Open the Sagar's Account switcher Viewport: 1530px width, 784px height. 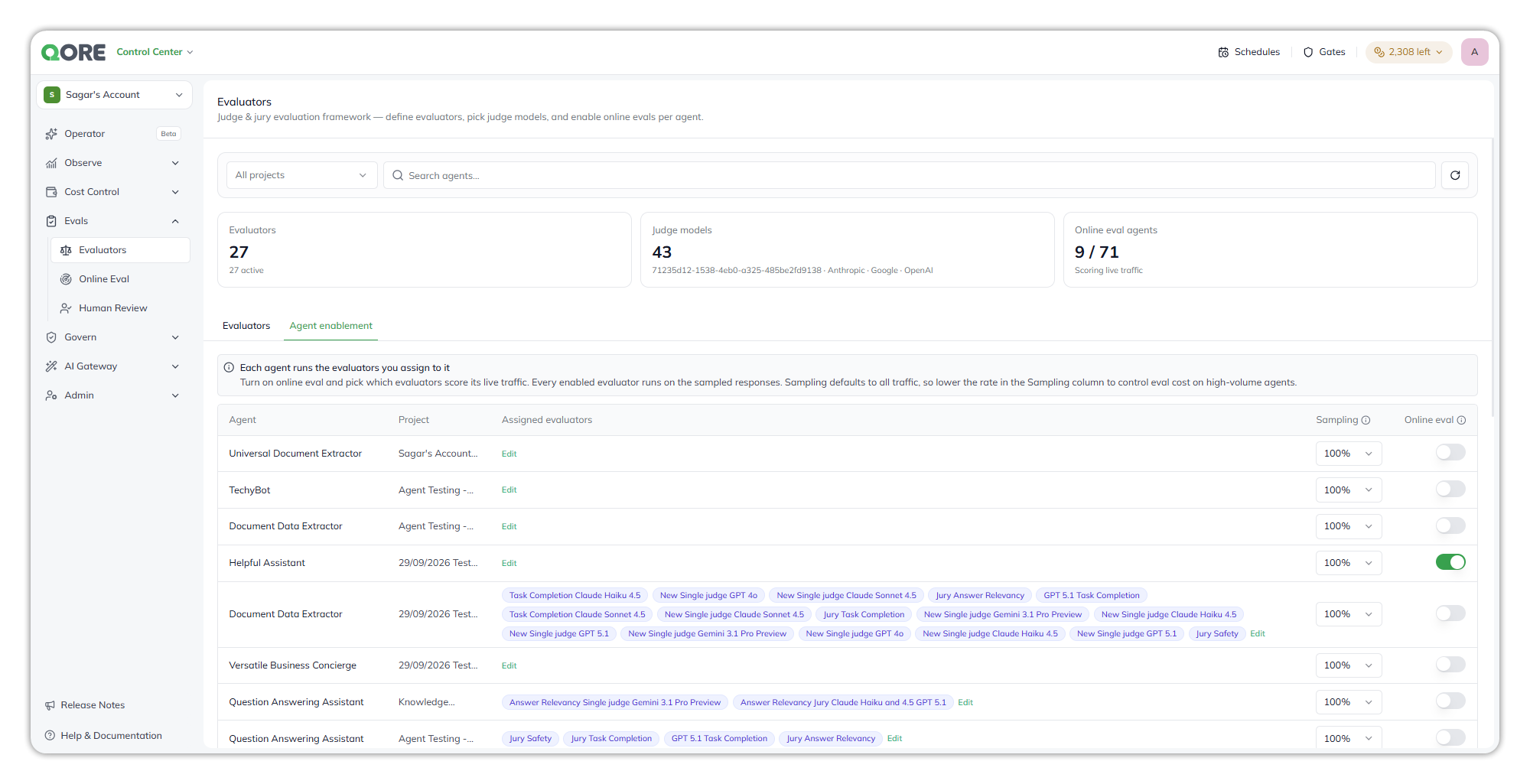(x=114, y=95)
